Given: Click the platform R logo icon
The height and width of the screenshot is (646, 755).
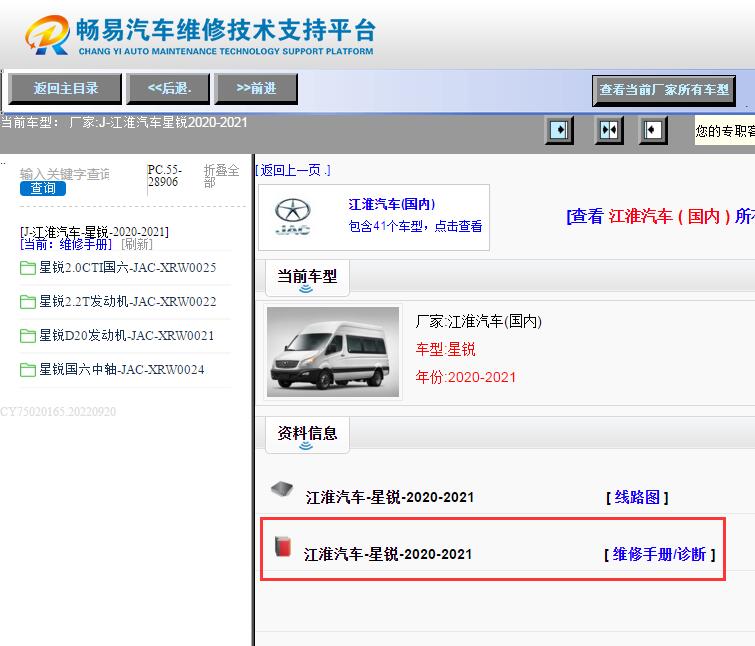Looking at the screenshot, I should [x=47, y=35].
